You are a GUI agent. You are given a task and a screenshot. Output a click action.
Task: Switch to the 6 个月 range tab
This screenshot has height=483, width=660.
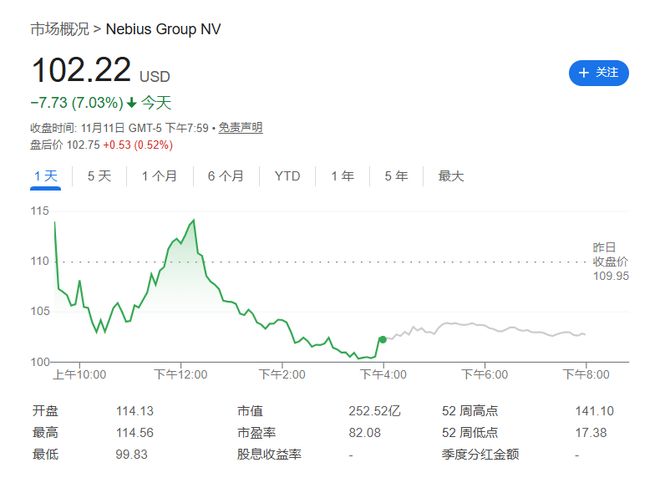tap(225, 176)
